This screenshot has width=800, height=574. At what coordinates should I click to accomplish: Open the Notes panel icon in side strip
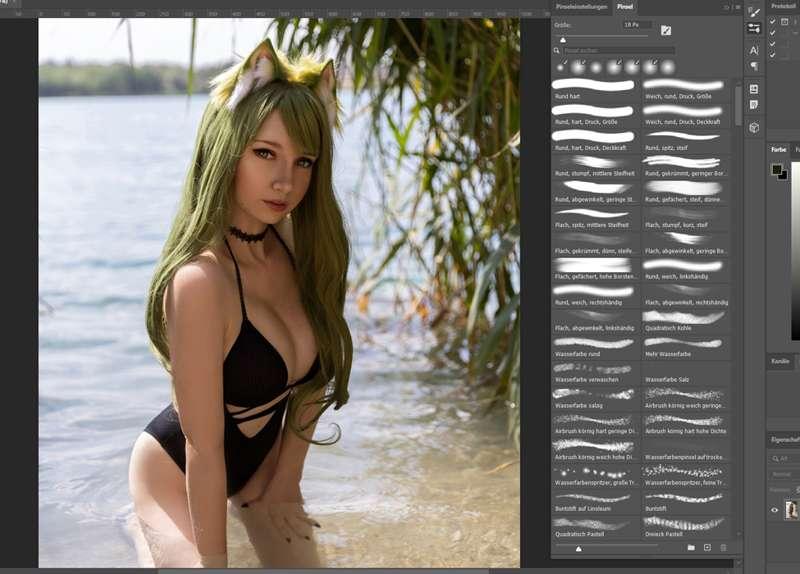coord(754,105)
